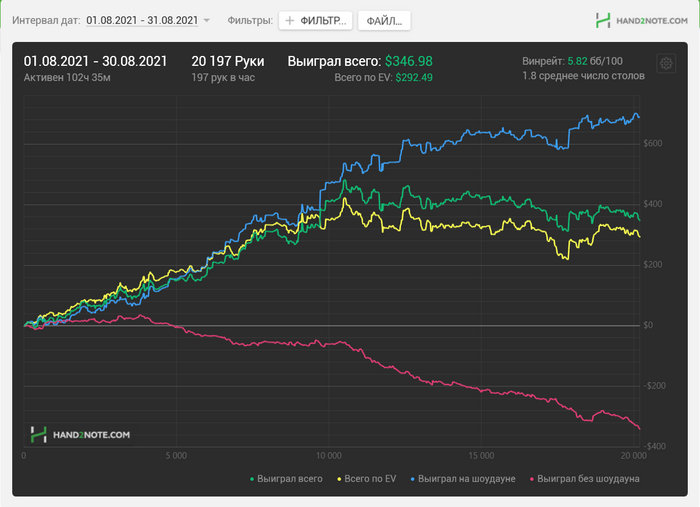700x507 pixels.
Task: Click the yellow dot of Всего по EV legend
Action: point(339,479)
